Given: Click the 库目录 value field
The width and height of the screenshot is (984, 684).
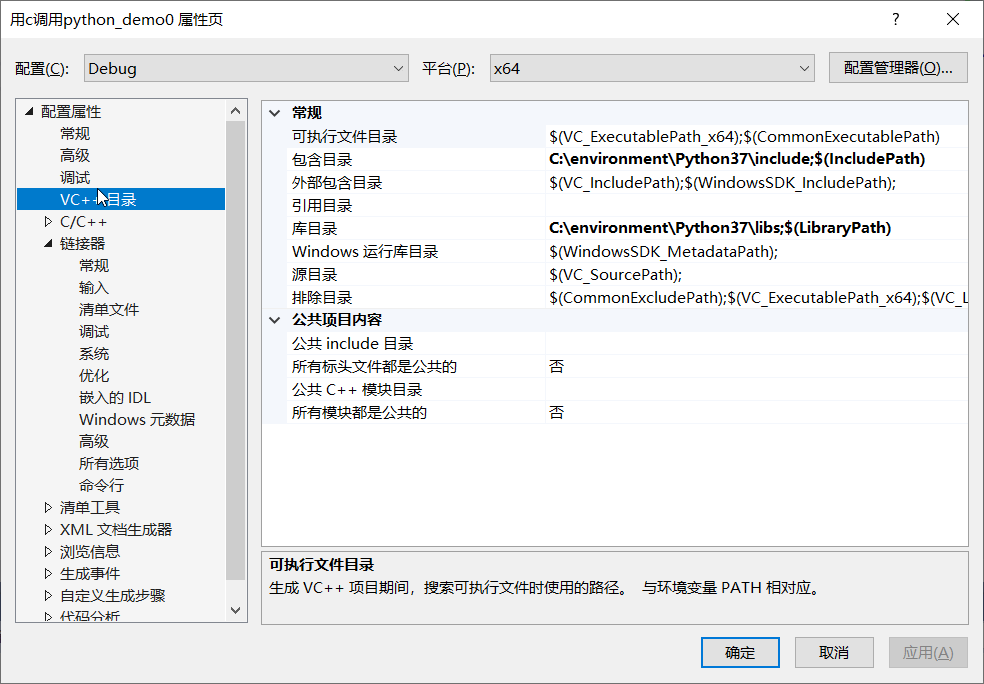Looking at the screenshot, I should coord(720,228).
